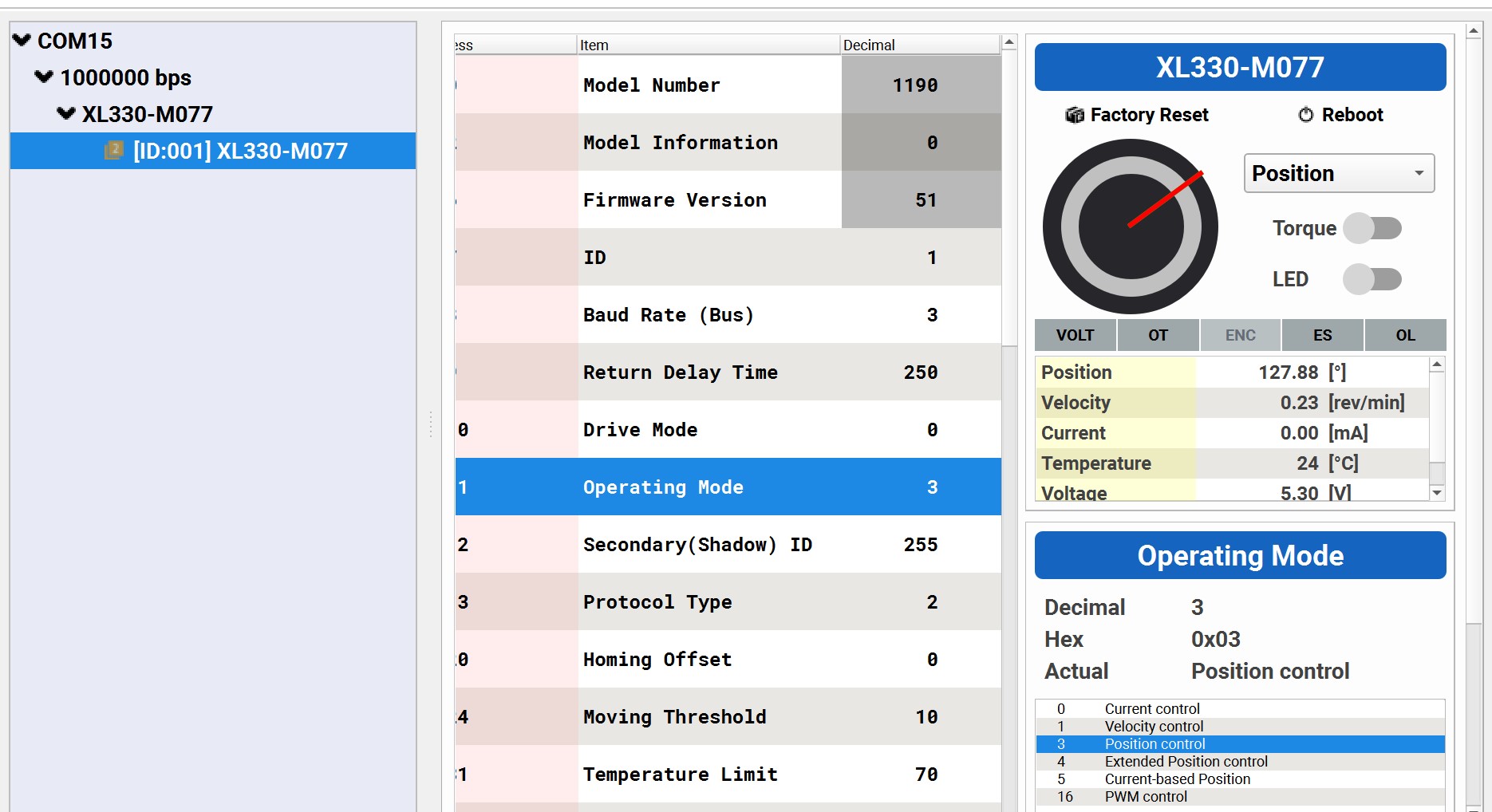The width and height of the screenshot is (1492, 812).
Task: Click the 250 value of Return Delay Time
Action: (921, 372)
